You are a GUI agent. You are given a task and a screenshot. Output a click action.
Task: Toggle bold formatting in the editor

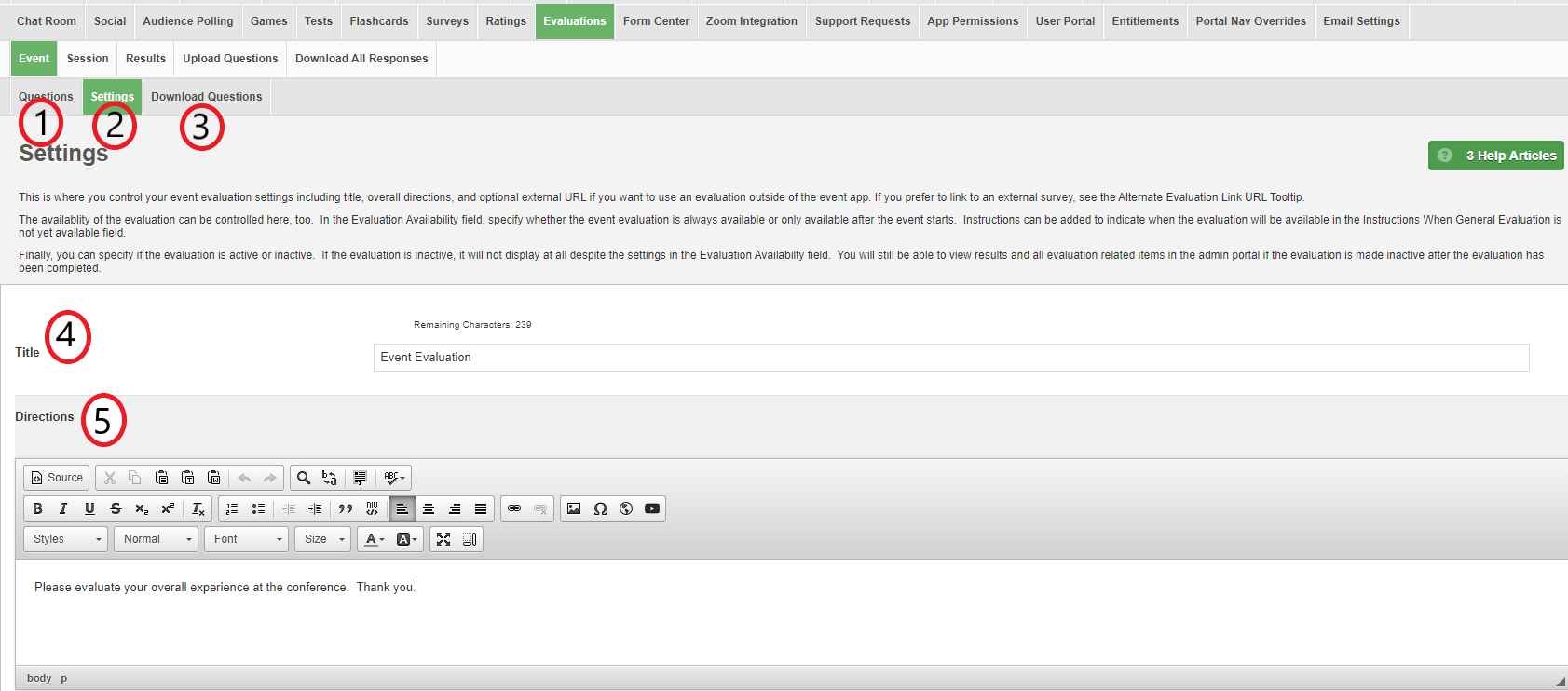[x=37, y=508]
